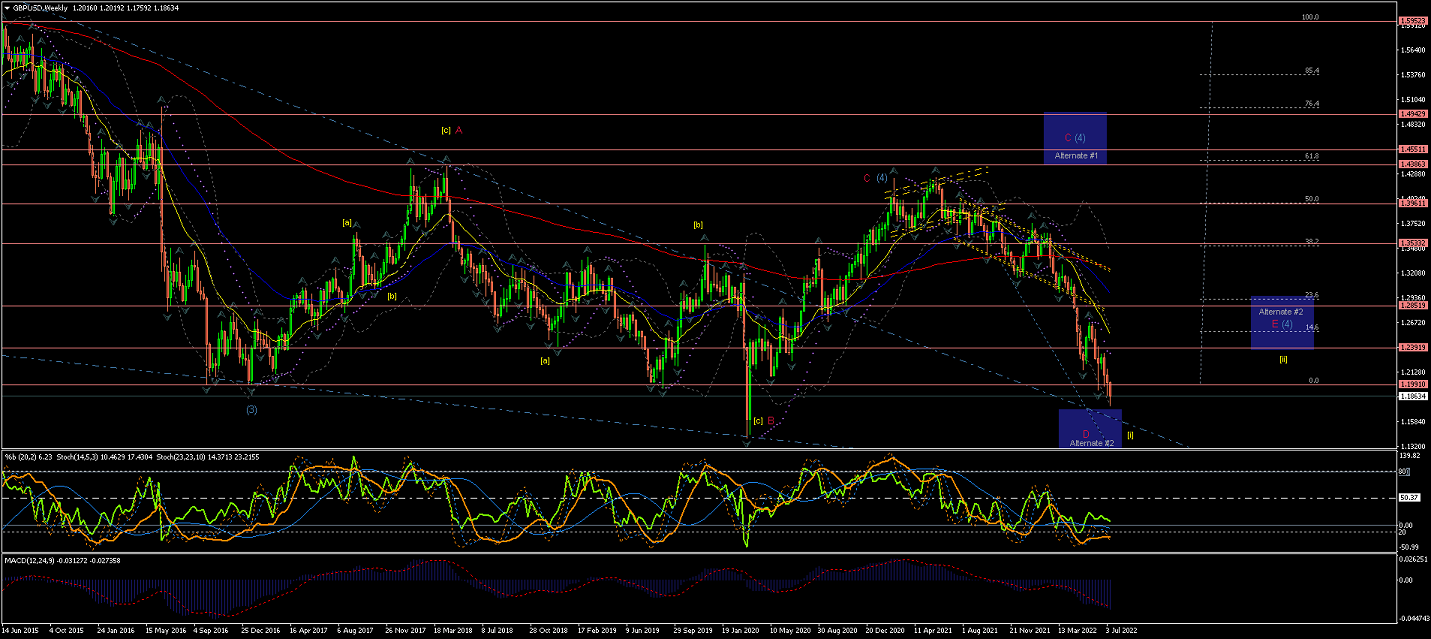Select the blue 'D Alternate #2' box
The width and height of the screenshot is (1431, 639).
pos(1090,428)
